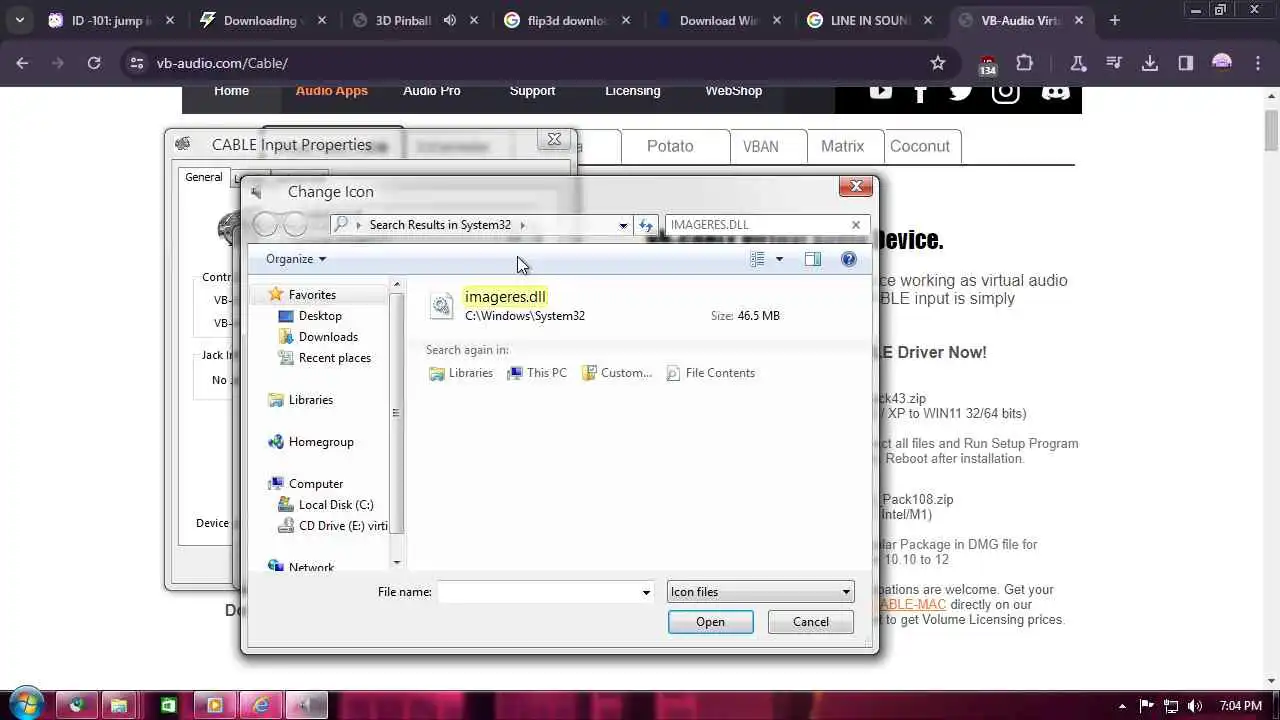
Task: Click the change view icon in Change Icon dialog
Action: pos(757,259)
